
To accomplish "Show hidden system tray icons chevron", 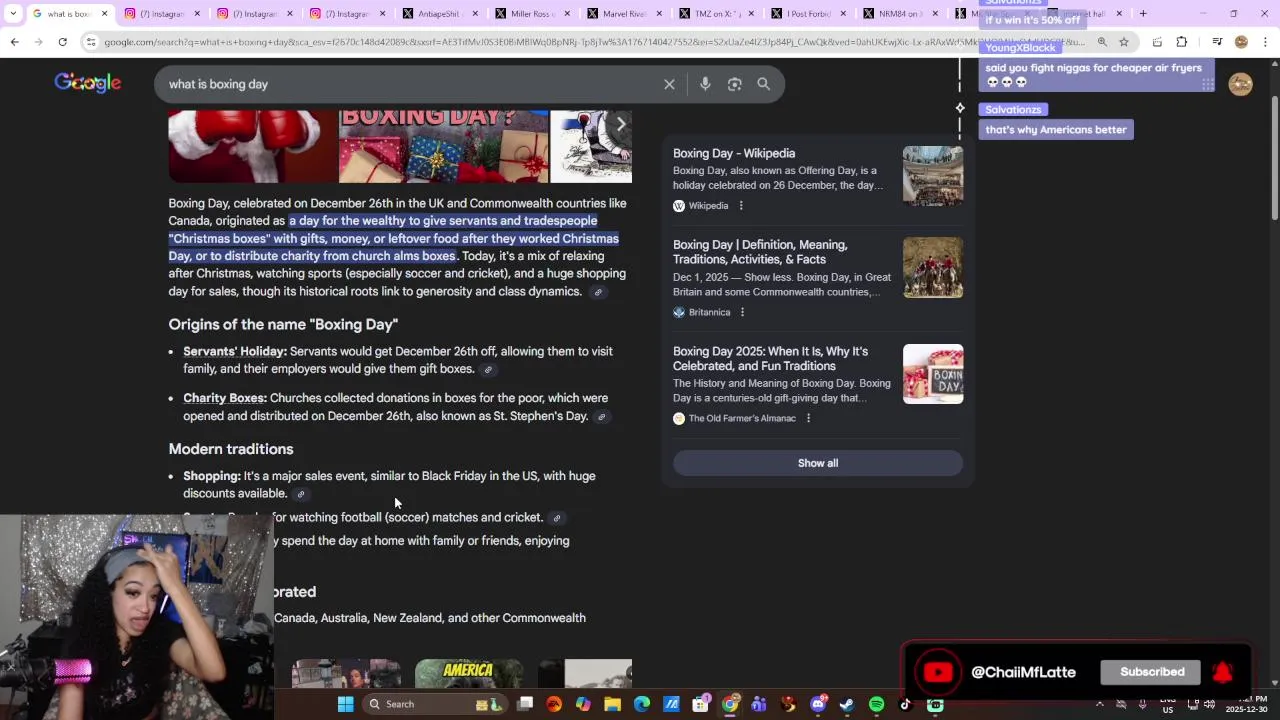I will pyautogui.click(x=1100, y=704).
